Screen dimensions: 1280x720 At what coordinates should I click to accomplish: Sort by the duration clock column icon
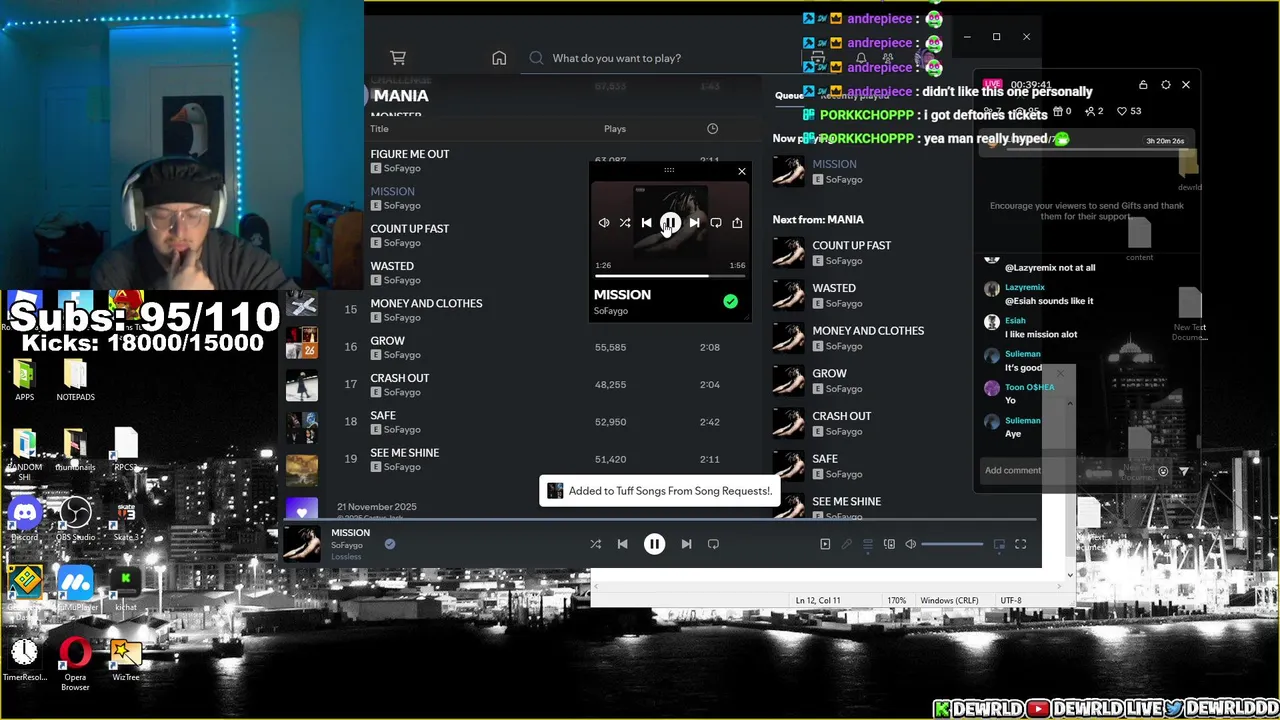(x=712, y=129)
